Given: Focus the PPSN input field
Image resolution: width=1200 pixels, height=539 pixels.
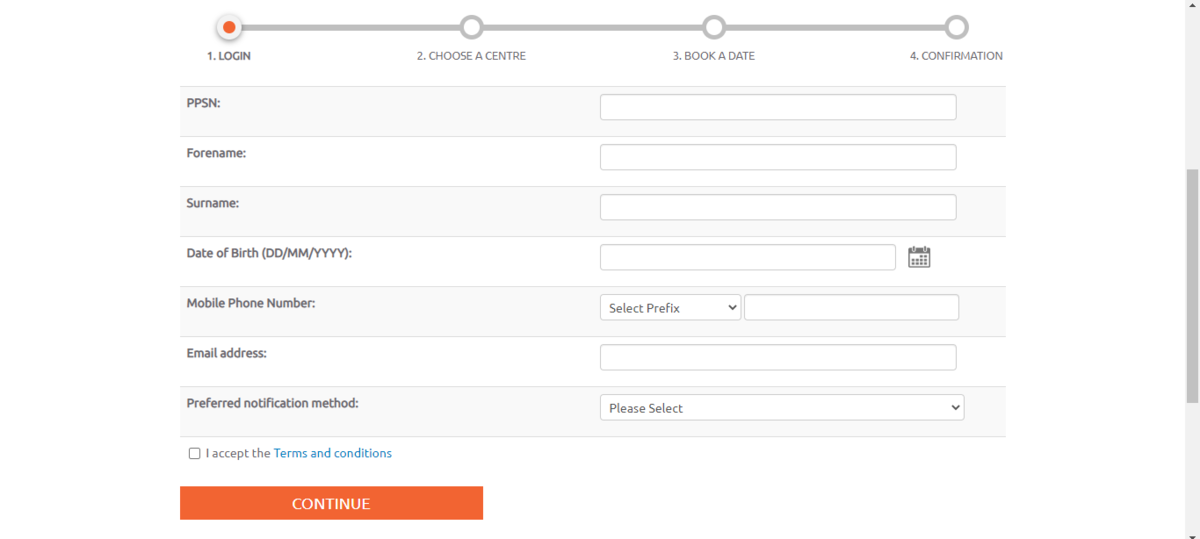Looking at the screenshot, I should [x=778, y=107].
